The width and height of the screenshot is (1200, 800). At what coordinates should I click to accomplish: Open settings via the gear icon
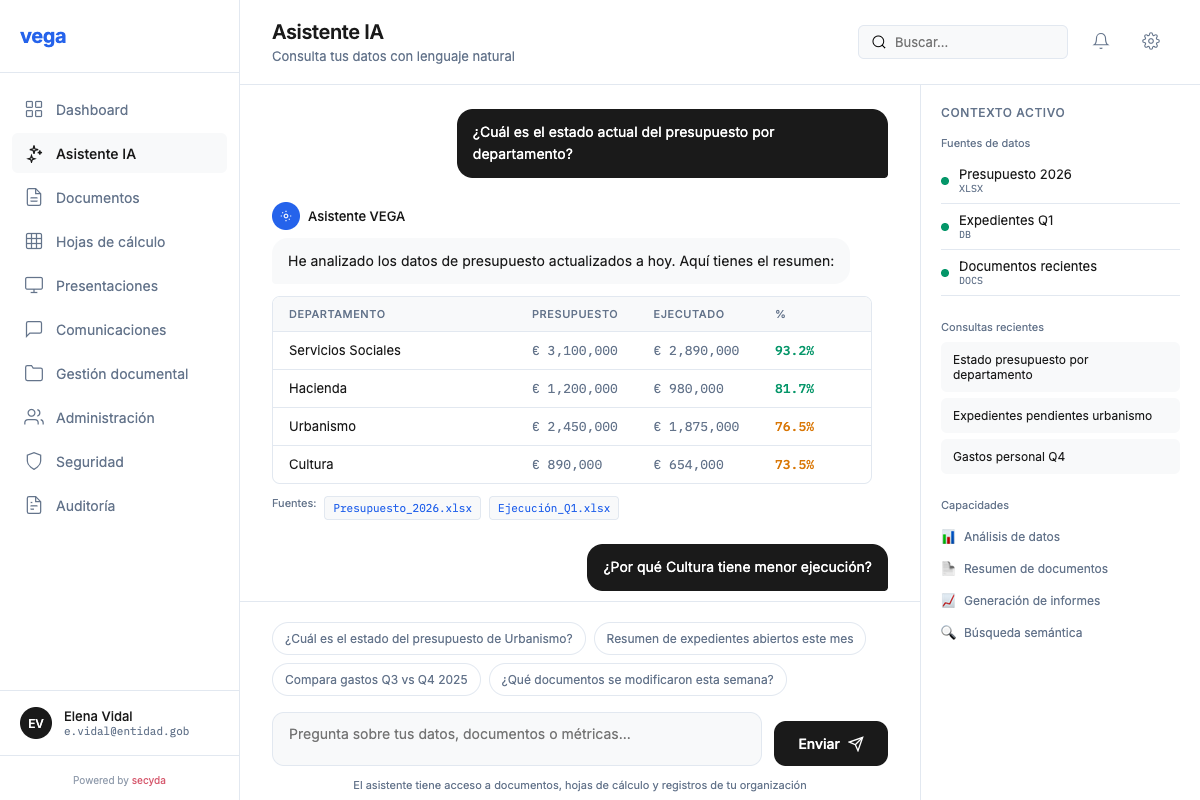point(1151,41)
